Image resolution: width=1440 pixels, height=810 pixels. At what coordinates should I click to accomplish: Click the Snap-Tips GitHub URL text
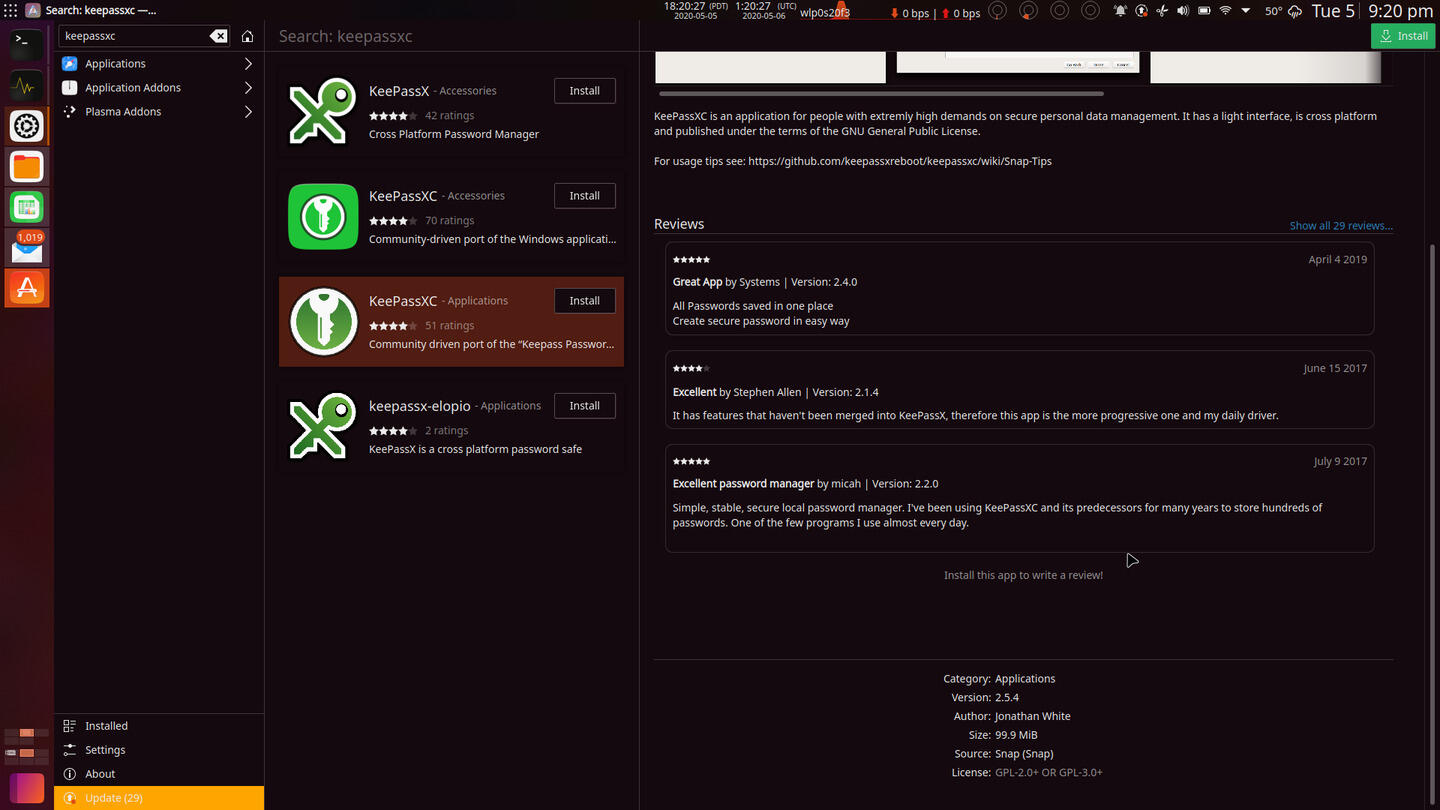[900, 161]
